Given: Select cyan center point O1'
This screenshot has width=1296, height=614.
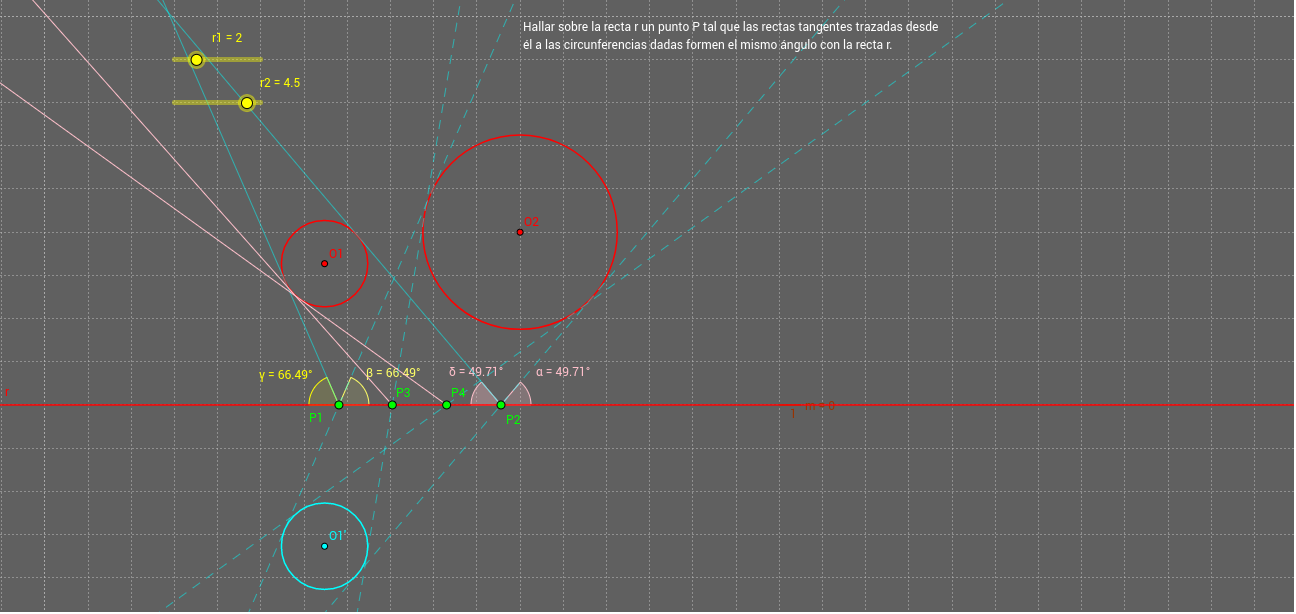Looking at the screenshot, I should coord(324,546).
